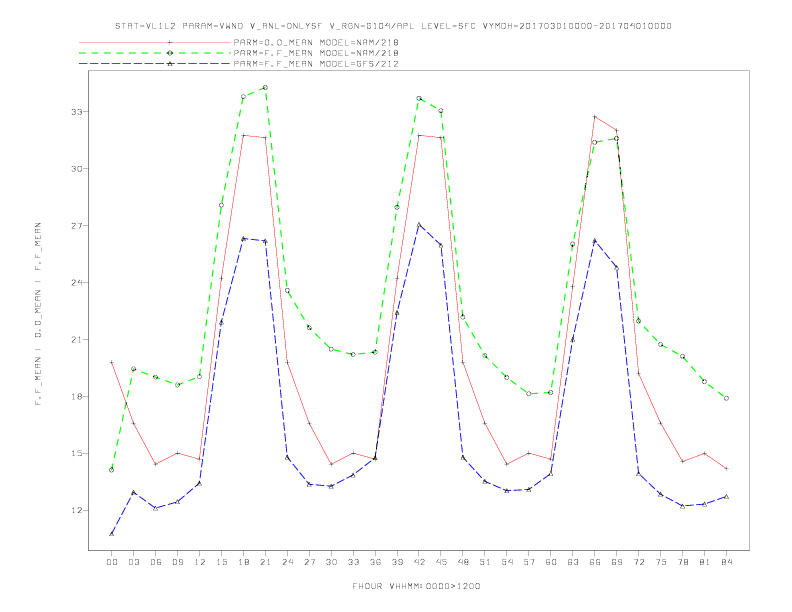
Task: Click the circle marker on green legend line
Action: pyautogui.click(x=170, y=53)
